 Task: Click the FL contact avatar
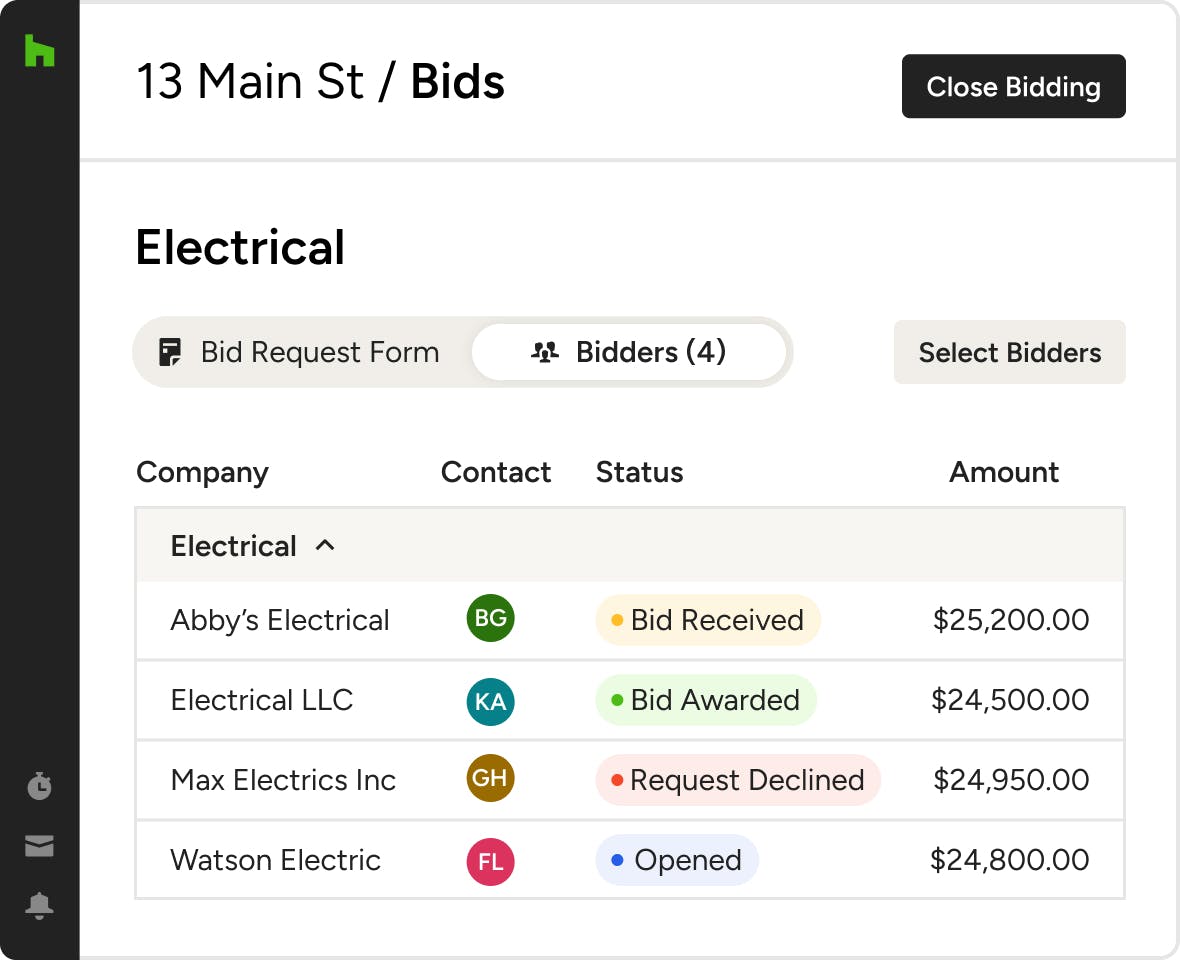[x=490, y=860]
